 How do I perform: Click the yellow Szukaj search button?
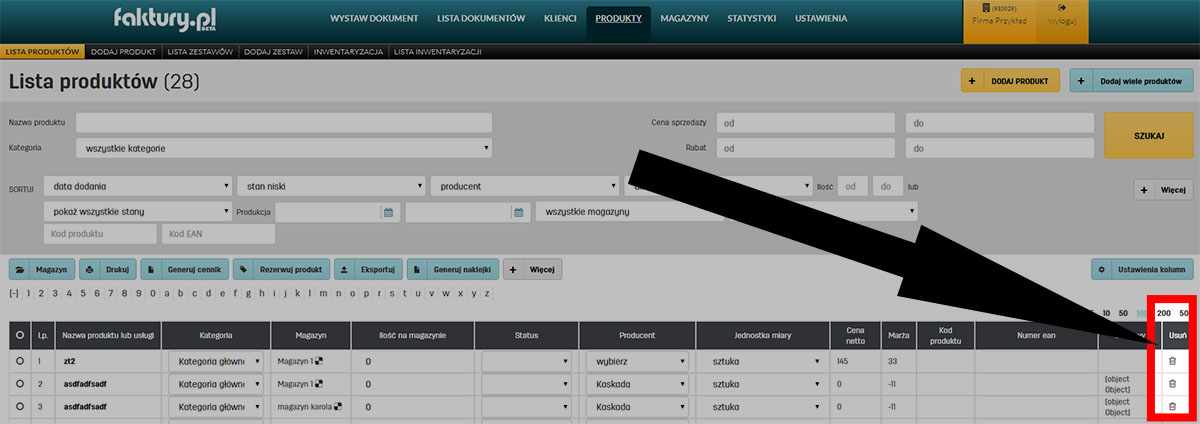coord(1149,135)
